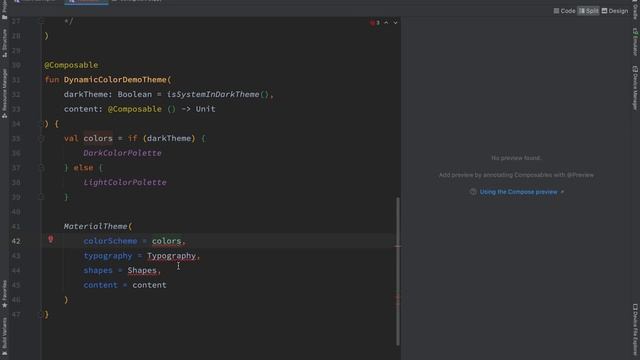This screenshot has width=640, height=360.
Task: Click the lowercase typography argument name
Action: pos(108,256)
